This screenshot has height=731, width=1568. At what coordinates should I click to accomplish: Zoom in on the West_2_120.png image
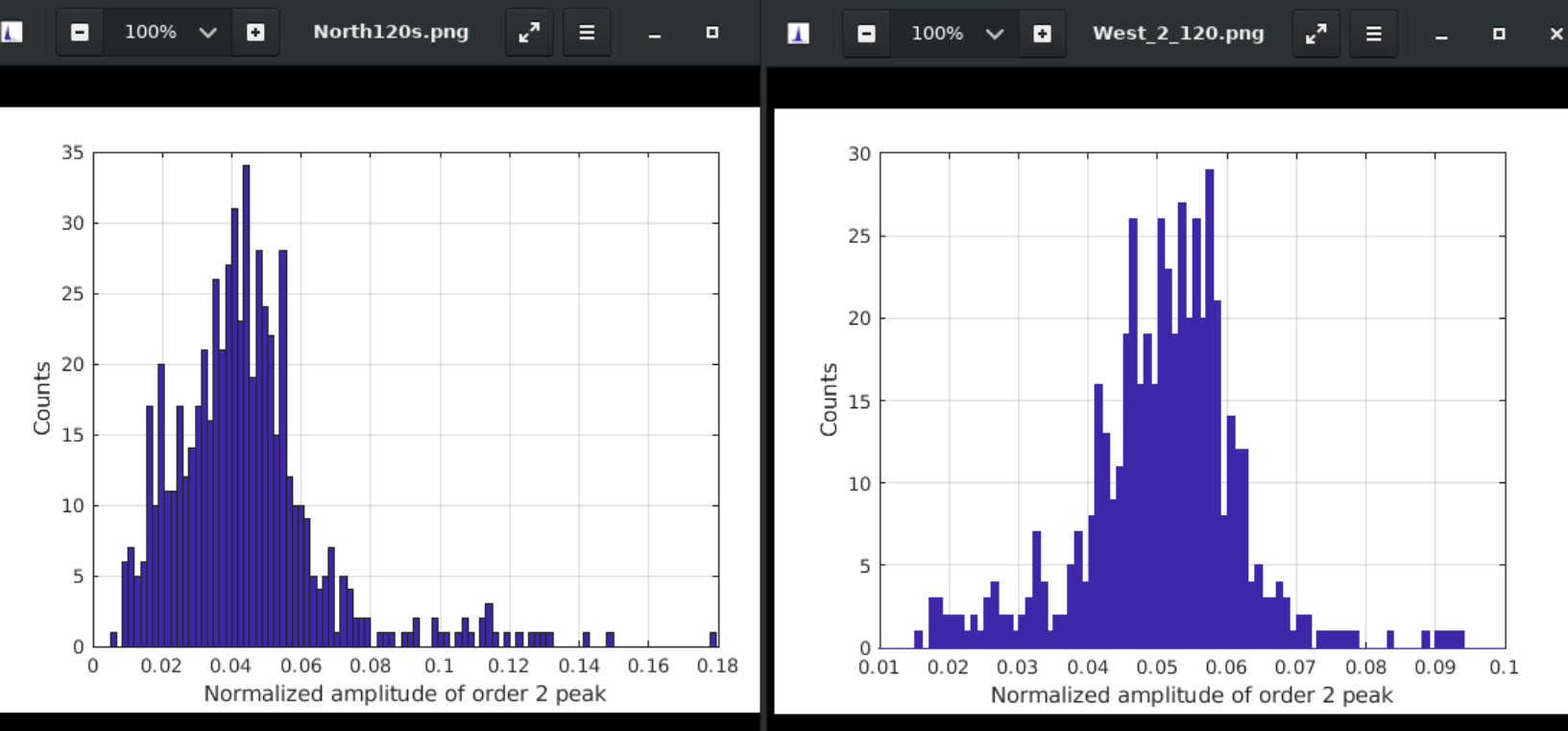click(x=1042, y=34)
